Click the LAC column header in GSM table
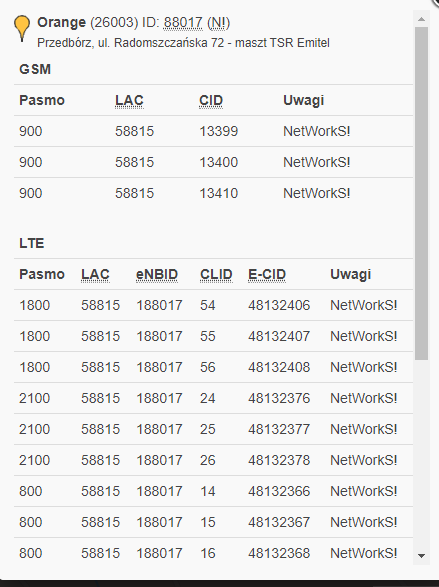Viewport: 439px width, 587px height. tap(129, 100)
